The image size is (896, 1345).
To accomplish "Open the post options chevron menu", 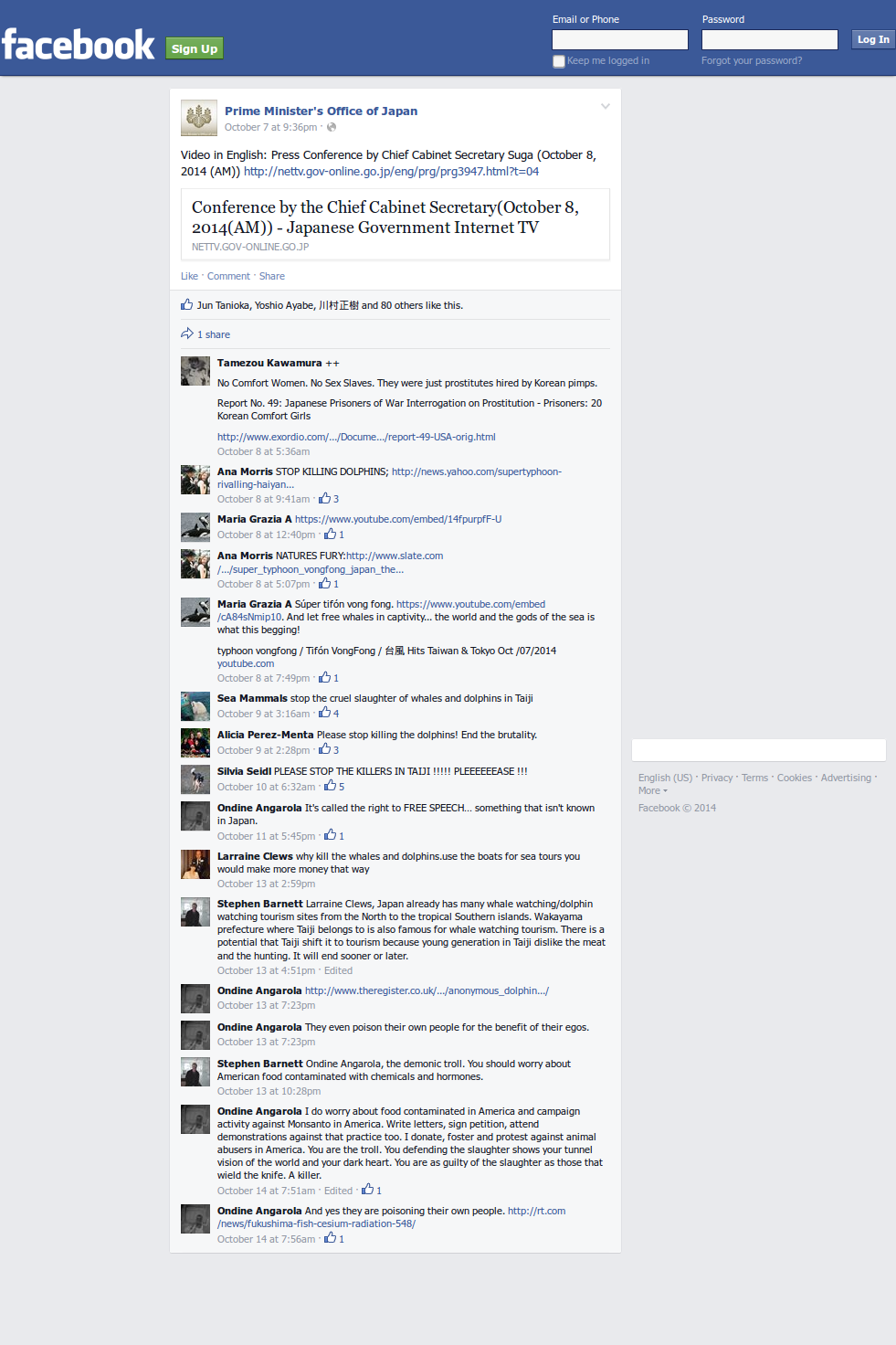I will (605, 107).
